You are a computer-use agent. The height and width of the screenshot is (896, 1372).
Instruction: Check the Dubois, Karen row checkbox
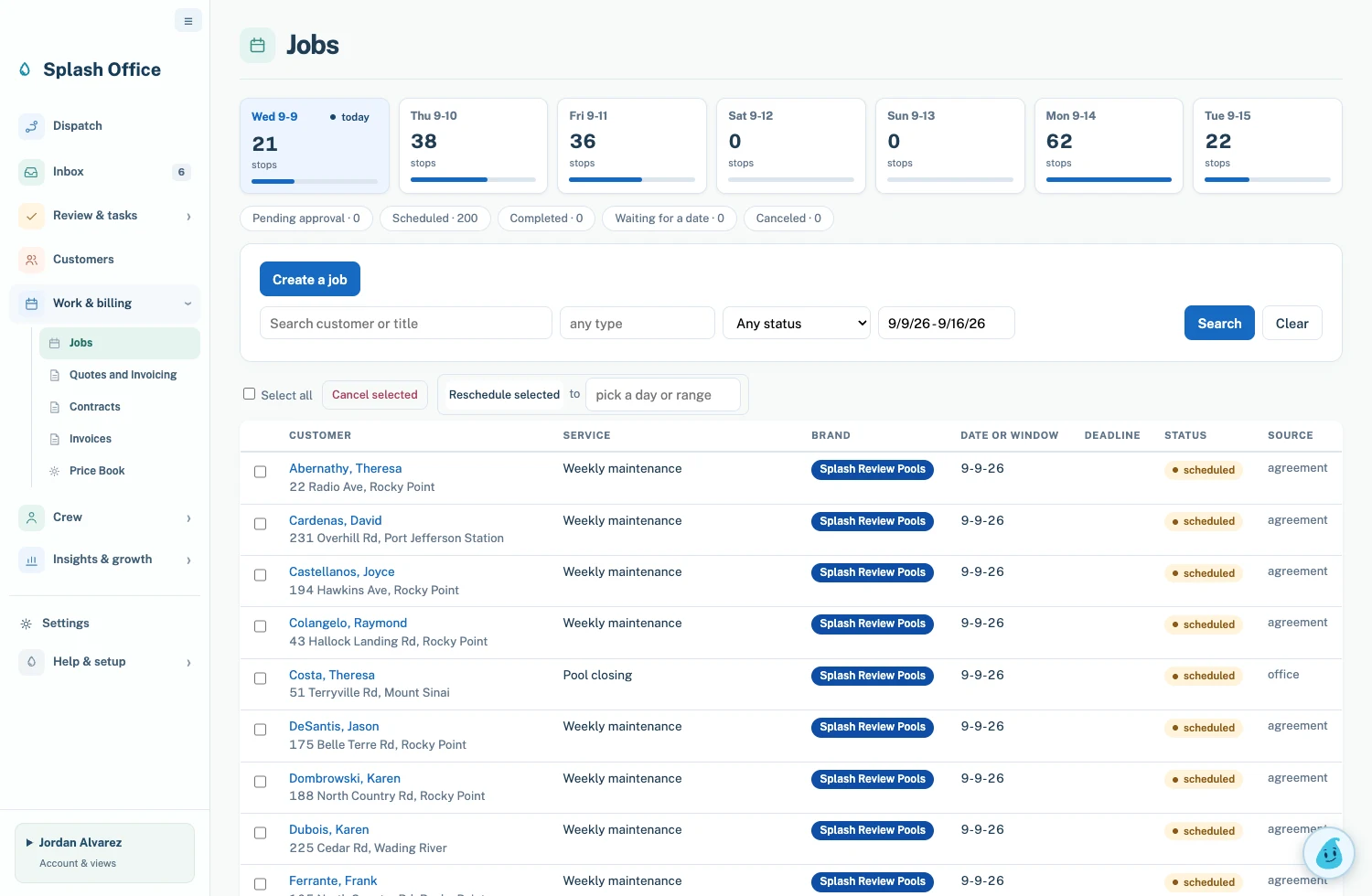[x=260, y=833]
